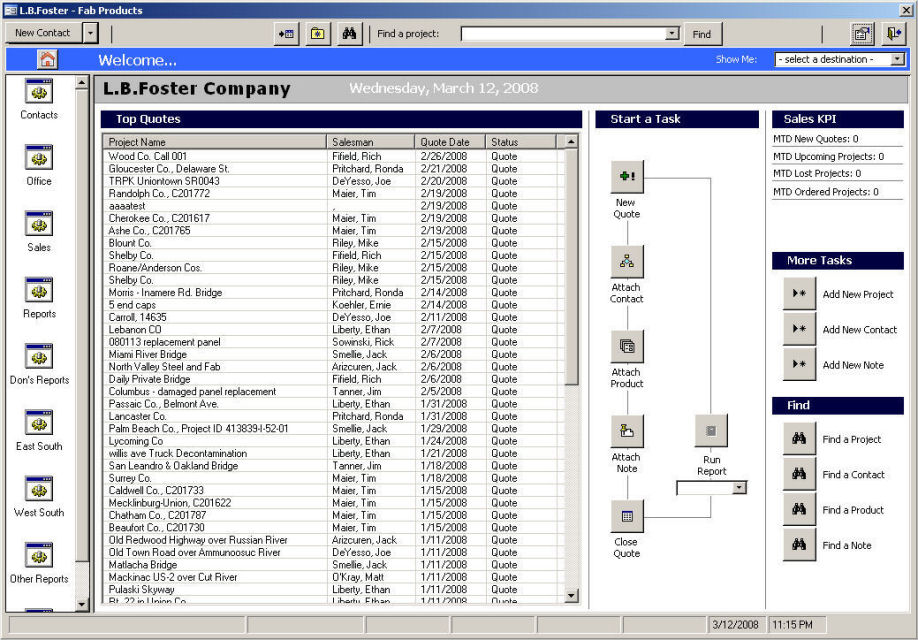The image size is (918, 640).
Task: Expand the Find a project combo box arrow
Action: coord(673,34)
